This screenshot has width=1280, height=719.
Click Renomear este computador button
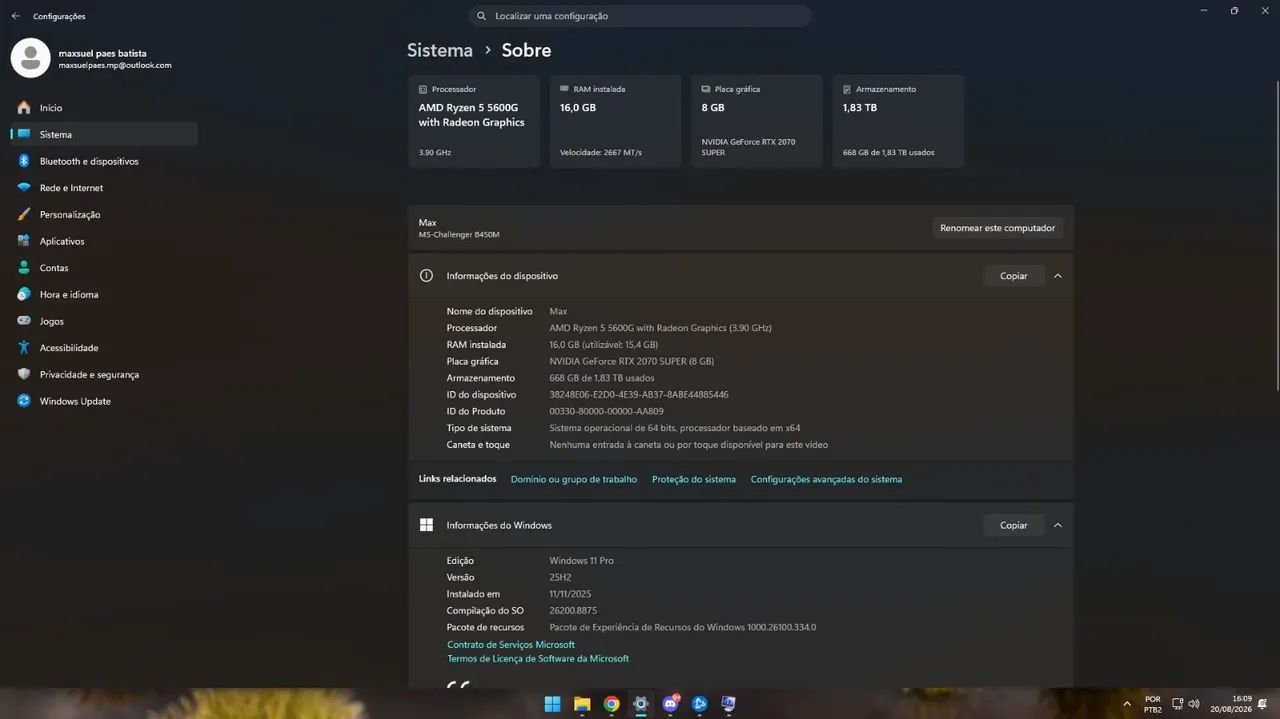pos(997,228)
